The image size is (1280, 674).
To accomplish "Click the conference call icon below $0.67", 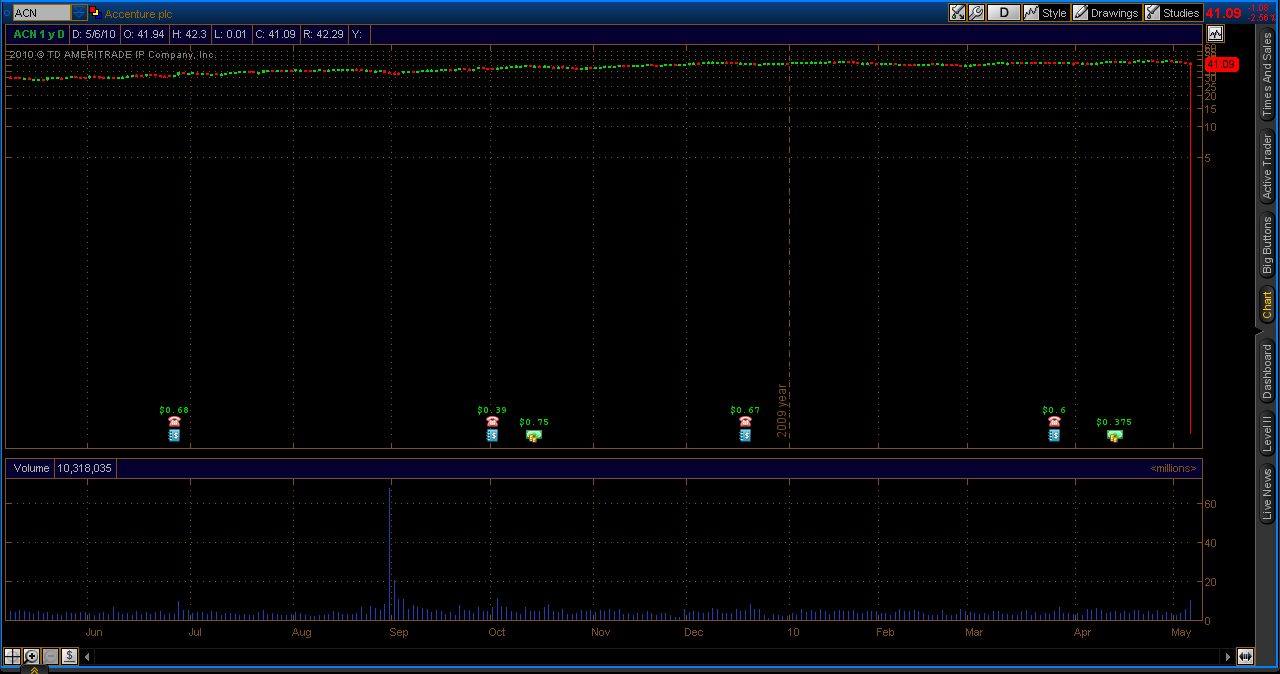I will point(745,436).
